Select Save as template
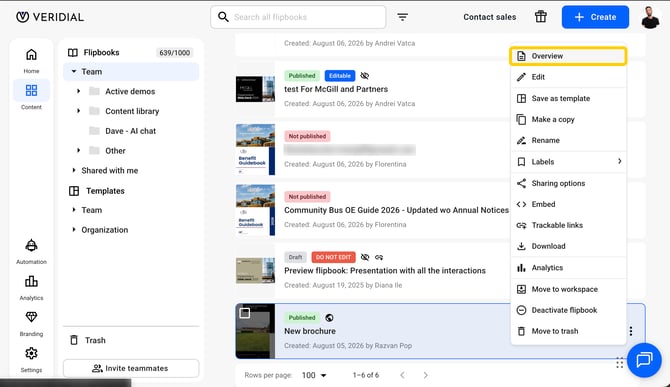Image resolution: width=670 pixels, height=387 pixels. (x=568, y=98)
